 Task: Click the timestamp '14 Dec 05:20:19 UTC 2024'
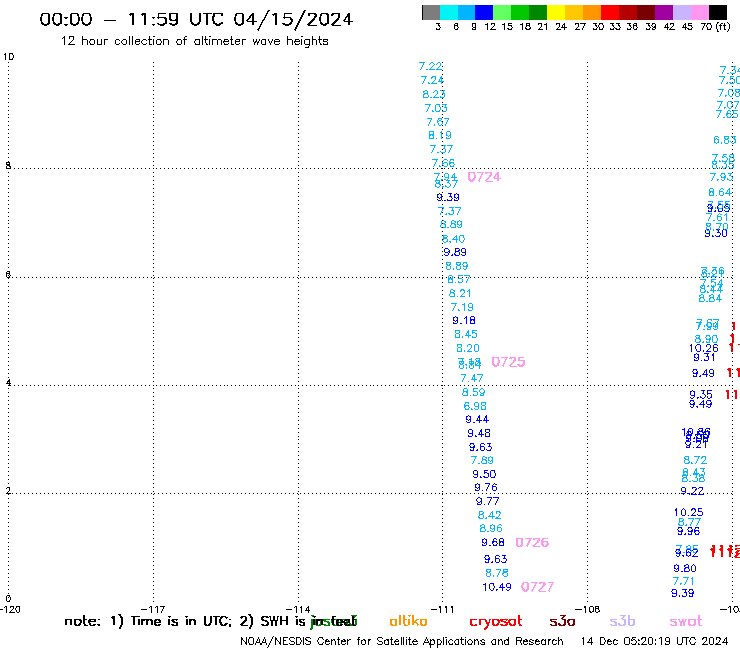654,641
